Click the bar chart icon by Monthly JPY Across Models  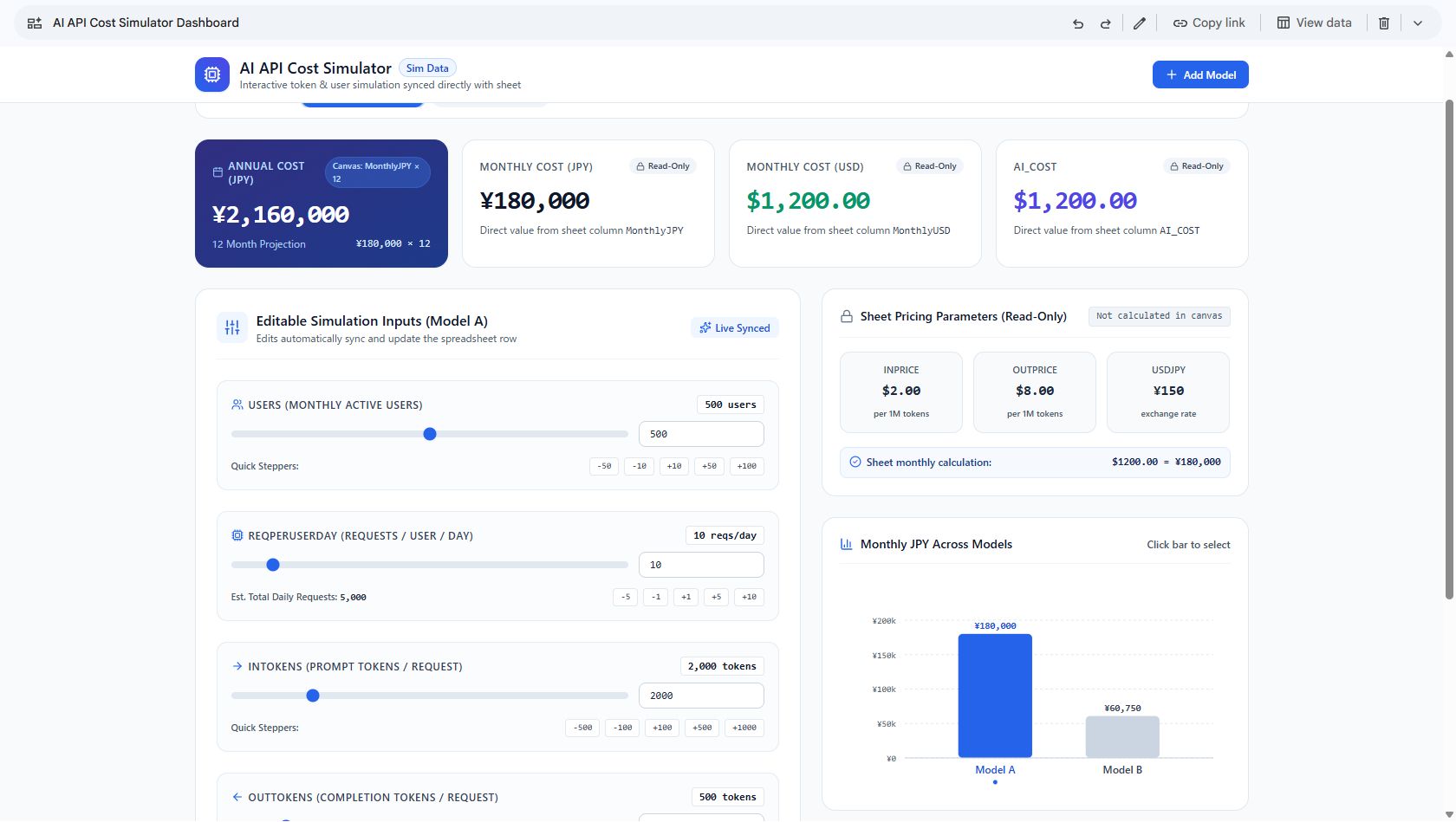point(847,544)
